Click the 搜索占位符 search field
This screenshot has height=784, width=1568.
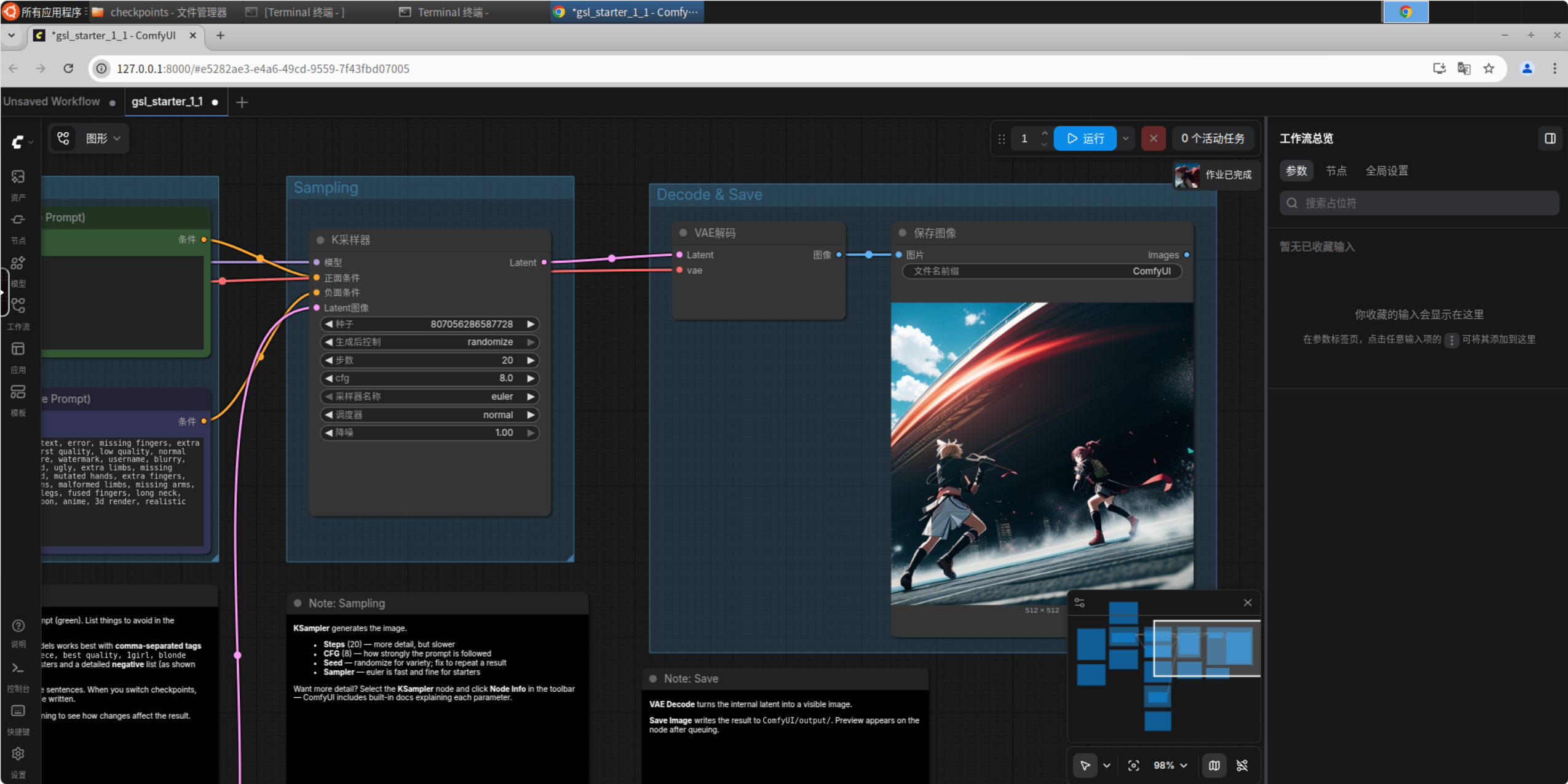coord(1419,203)
